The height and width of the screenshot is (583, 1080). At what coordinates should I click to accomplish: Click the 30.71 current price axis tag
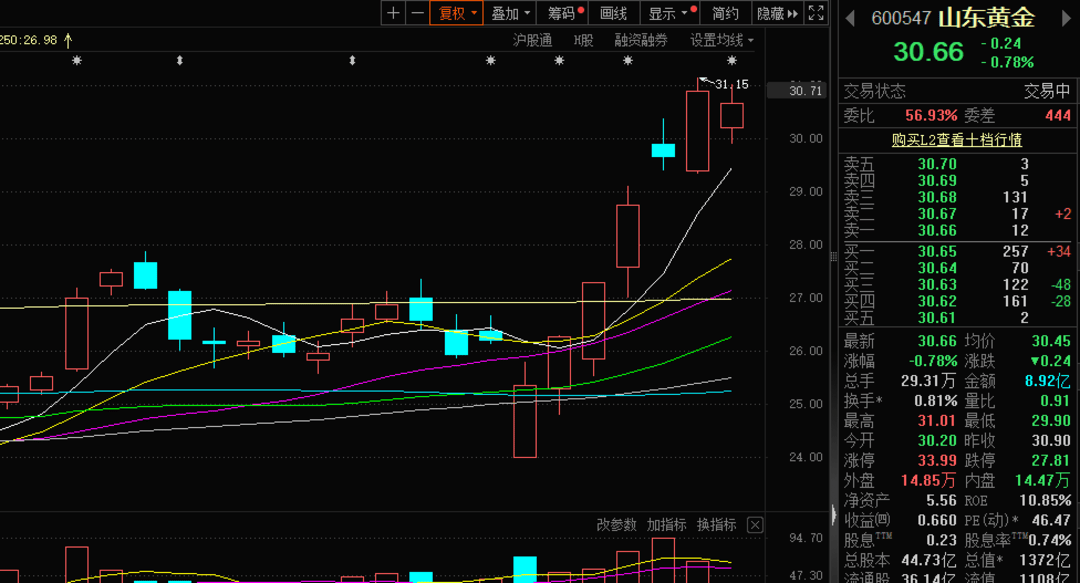tap(797, 90)
